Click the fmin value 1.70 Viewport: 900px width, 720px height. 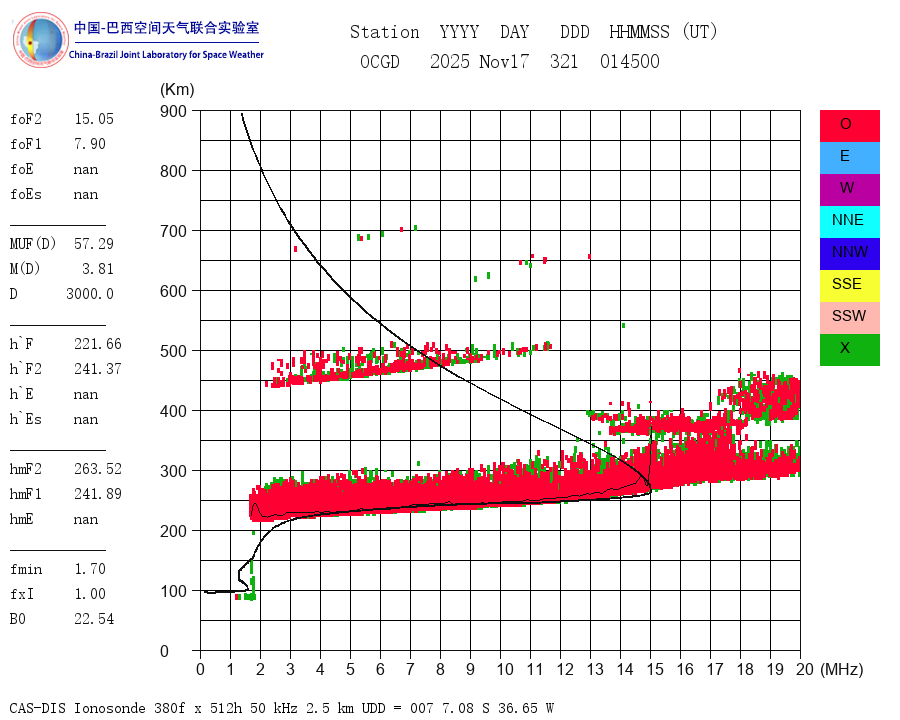click(90, 569)
